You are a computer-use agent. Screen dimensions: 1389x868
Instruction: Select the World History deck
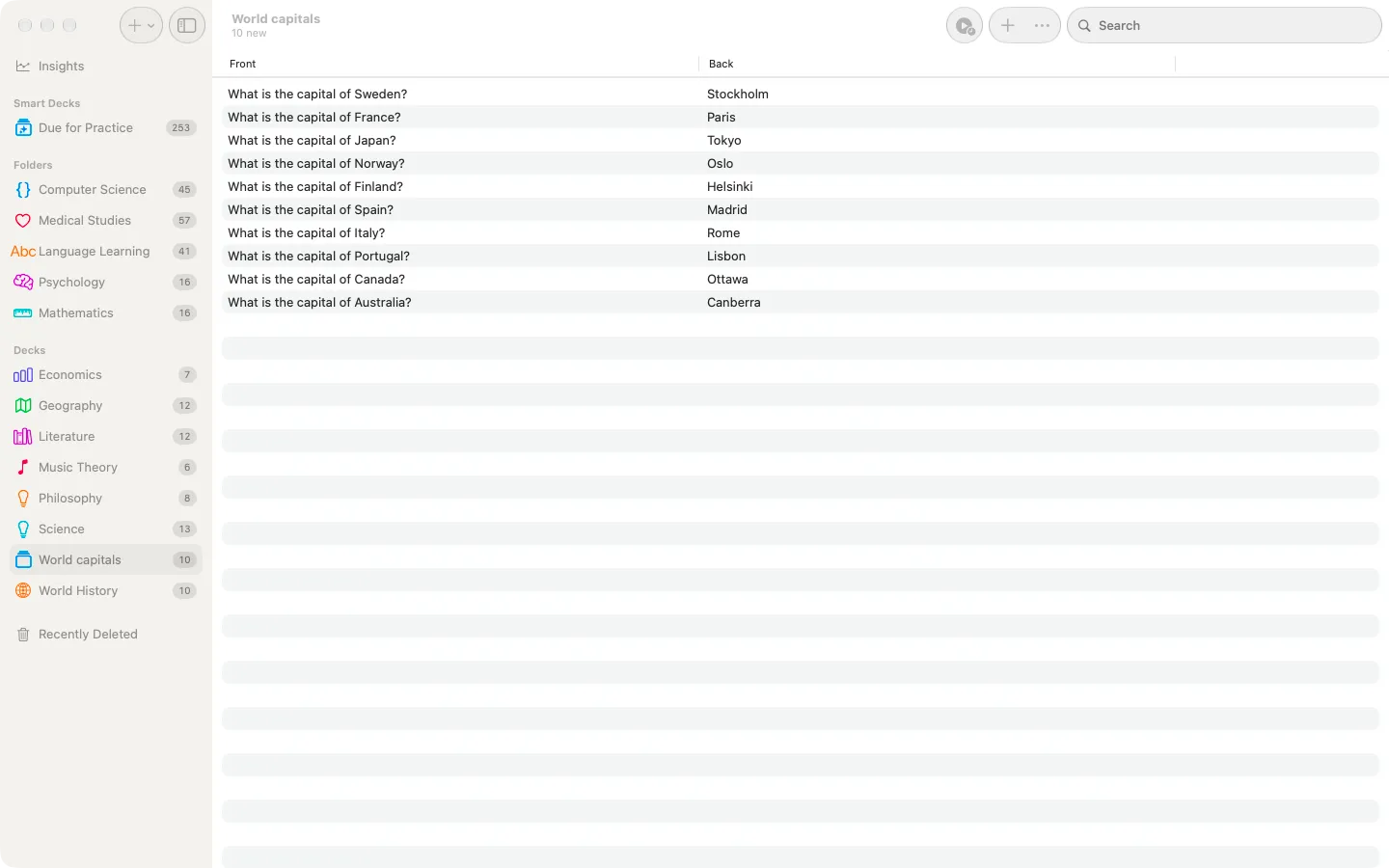pyautogui.click(x=106, y=591)
